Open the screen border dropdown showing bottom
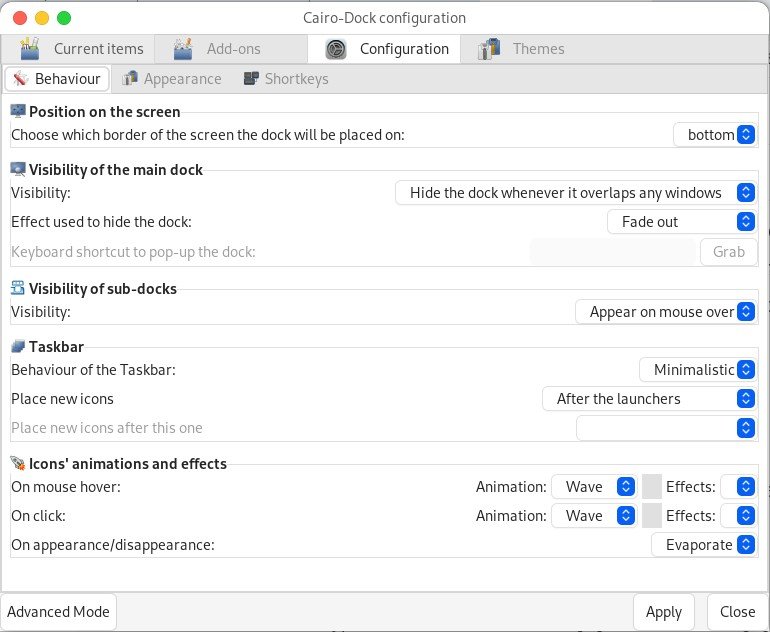The image size is (770, 632). point(715,135)
